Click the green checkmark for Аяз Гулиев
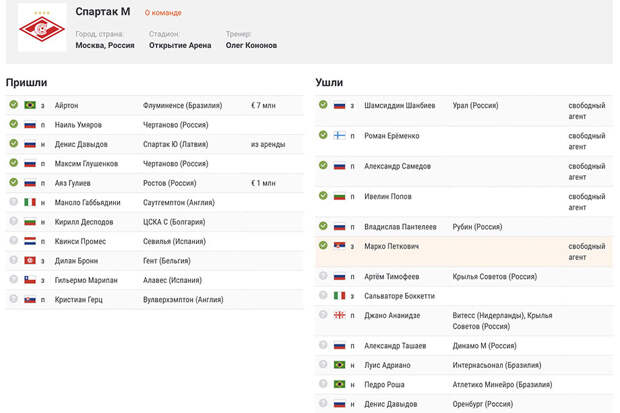Image resolution: width=620 pixels, height=413 pixels. 13,182
